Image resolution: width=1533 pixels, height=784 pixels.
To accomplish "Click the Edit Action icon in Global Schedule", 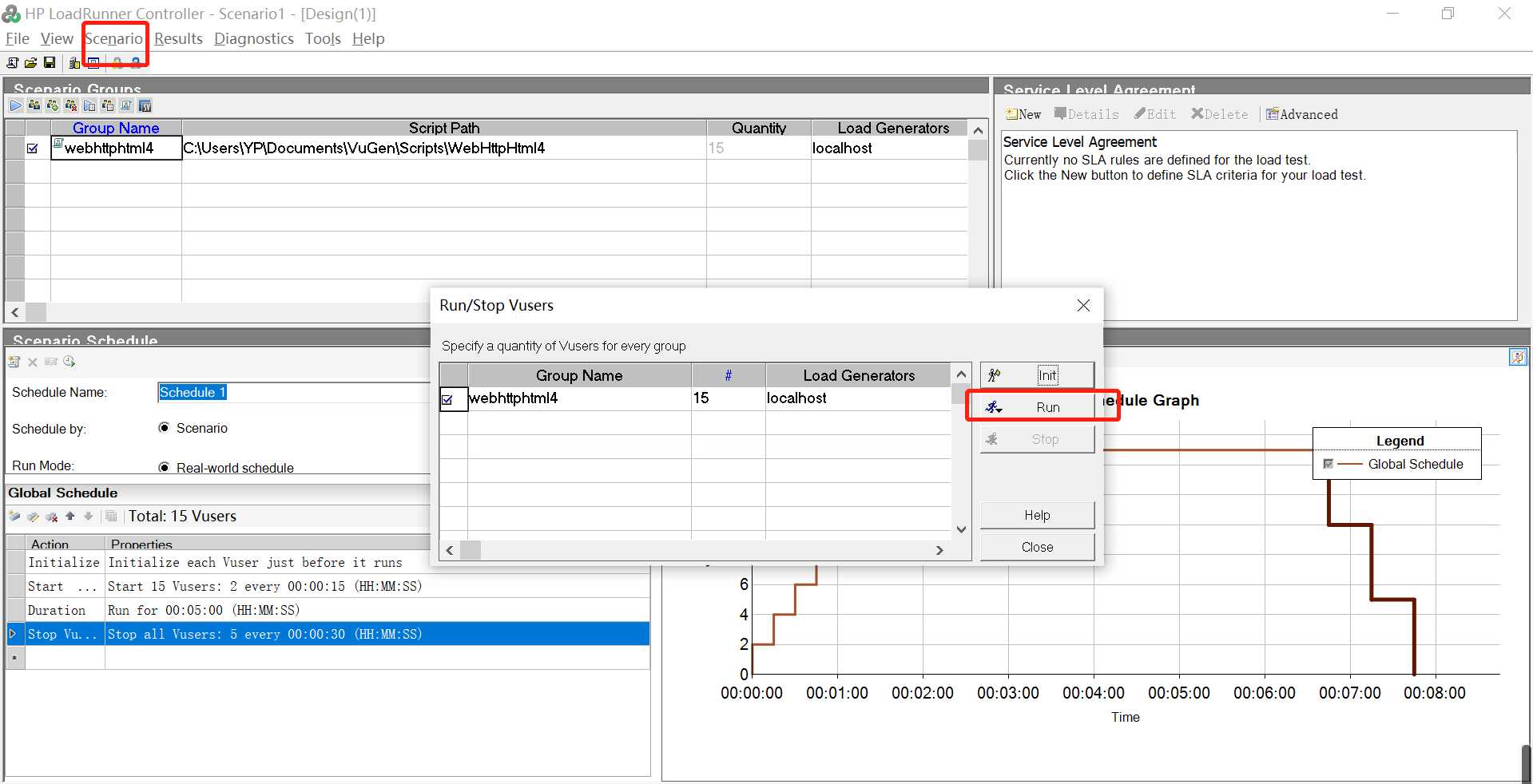I will [33, 517].
